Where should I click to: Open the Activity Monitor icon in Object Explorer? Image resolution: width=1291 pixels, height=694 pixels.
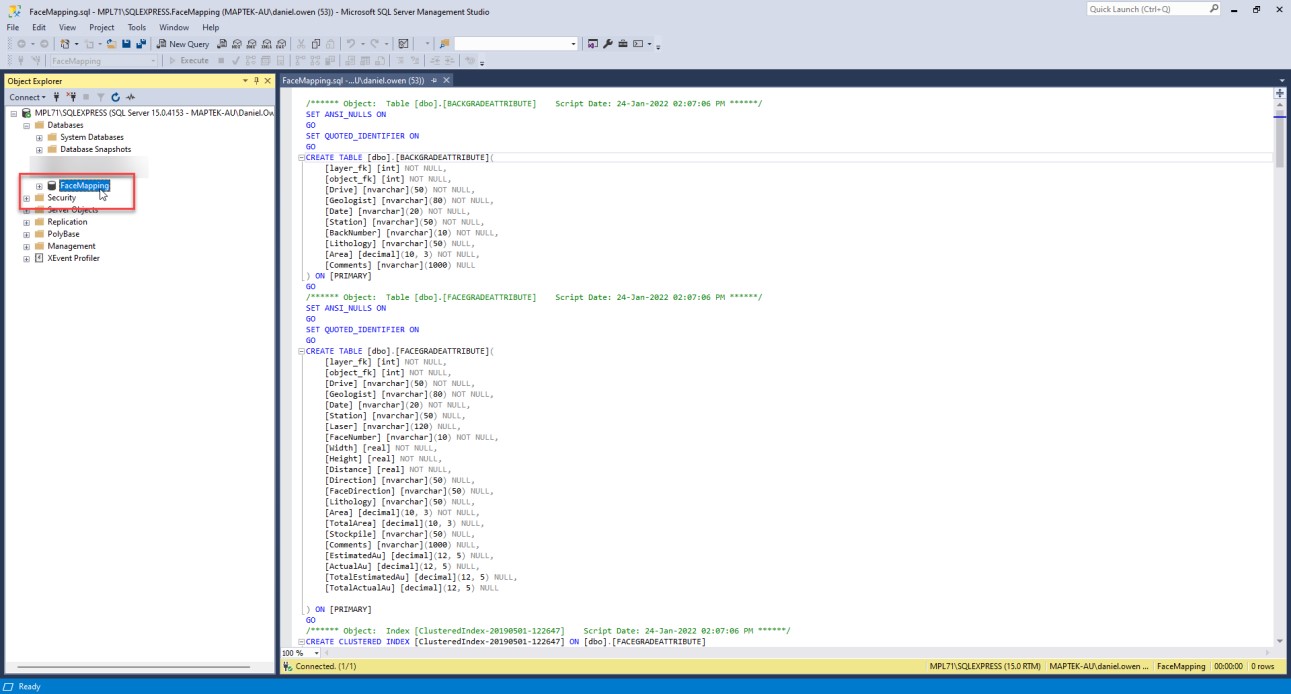click(130, 97)
